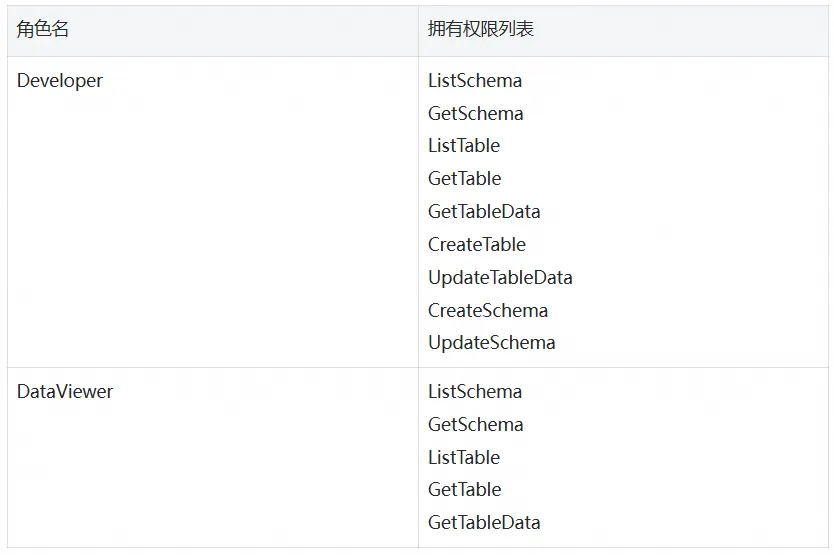Click the CreateSchema permission text
Image resolution: width=834 pixels, height=555 pixels.
tap(488, 311)
